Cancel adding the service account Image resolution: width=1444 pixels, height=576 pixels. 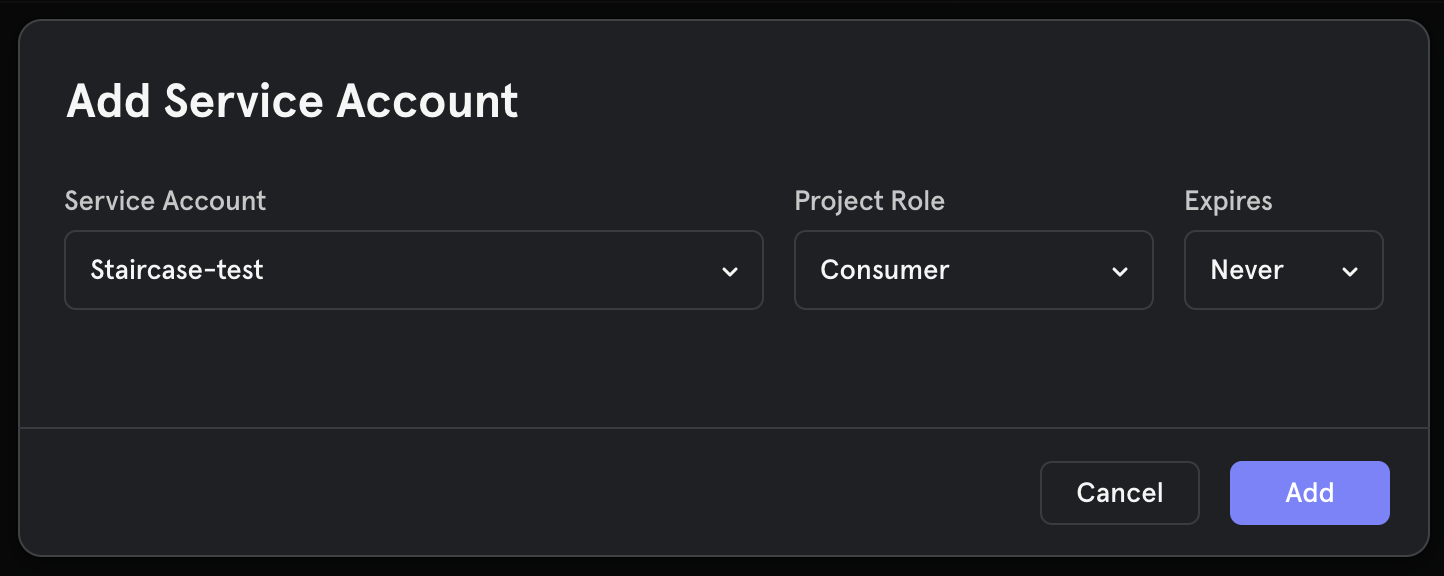[x=1120, y=493]
